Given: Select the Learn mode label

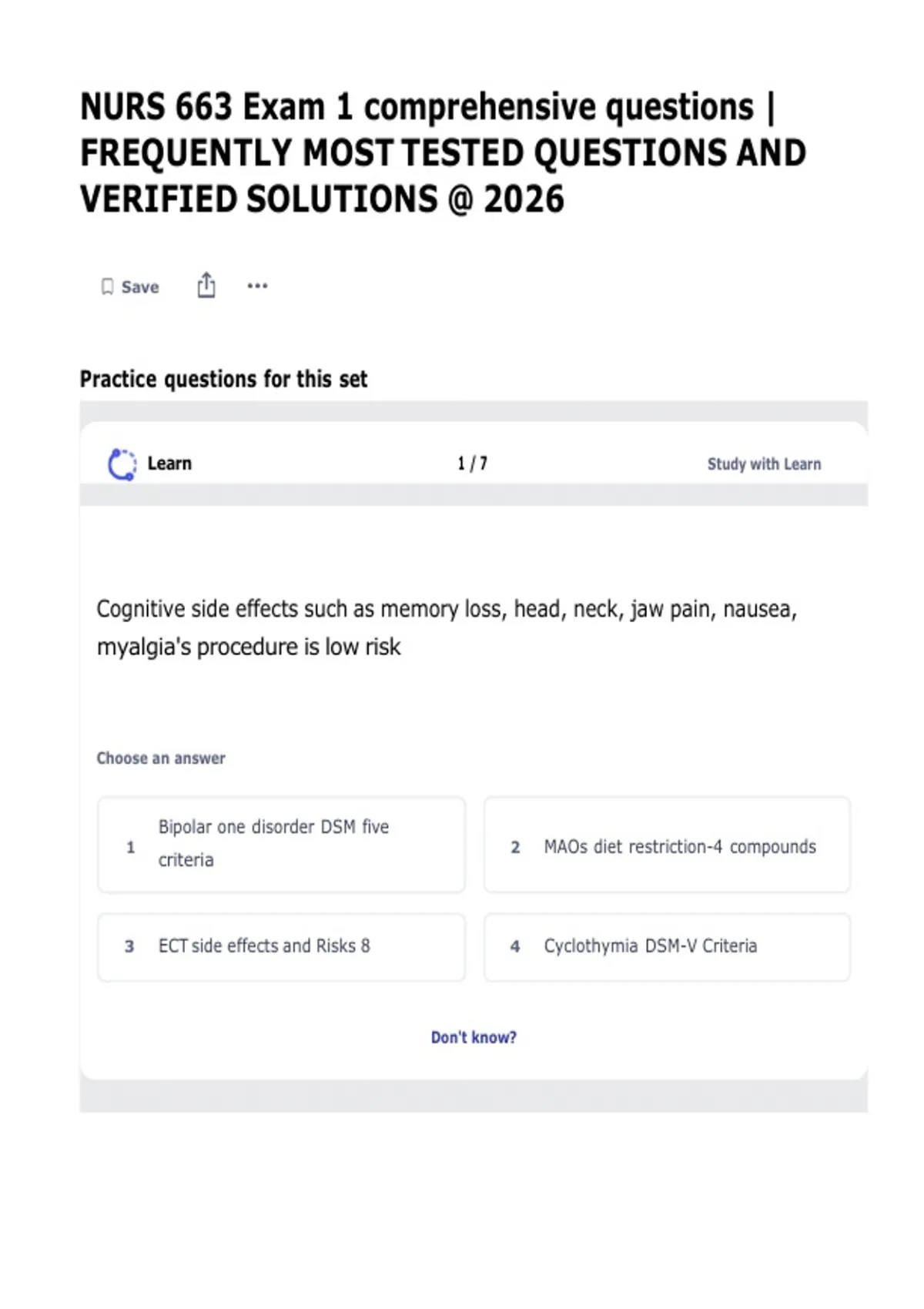Looking at the screenshot, I should point(169,464).
